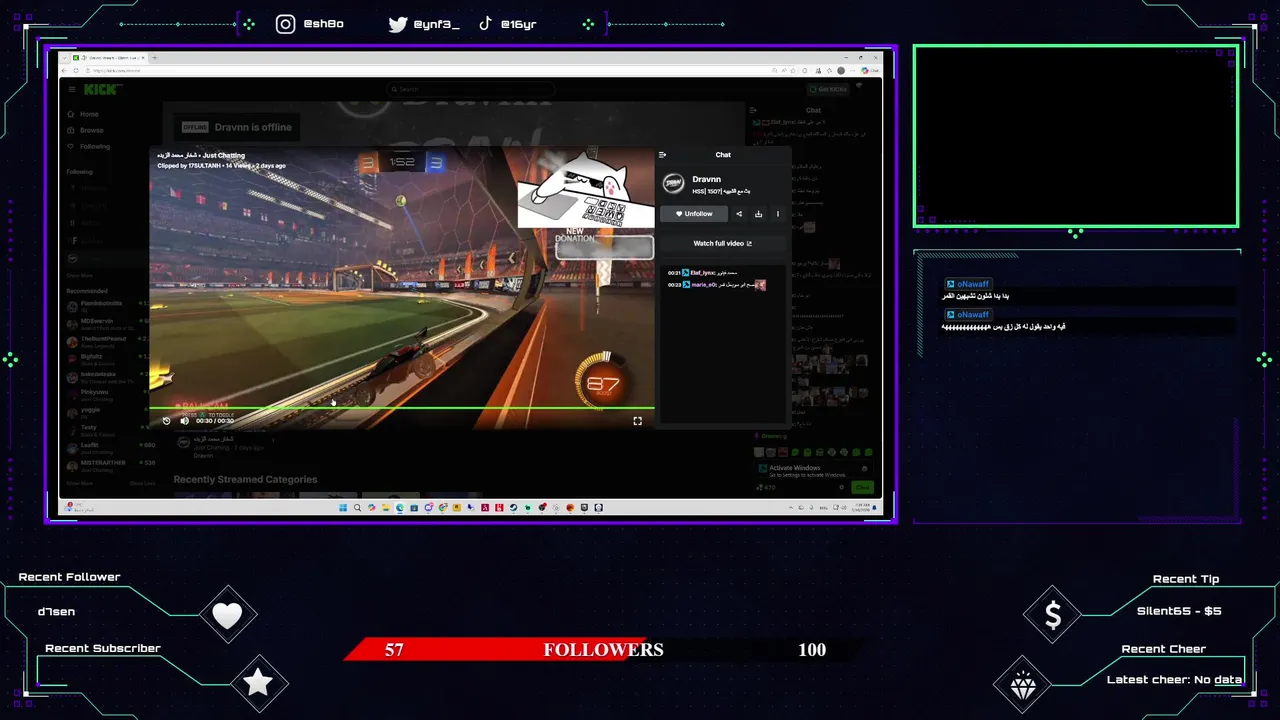Open recommended channel Bigfoltz
Image resolution: width=1280 pixels, height=720 pixels.
(107, 358)
